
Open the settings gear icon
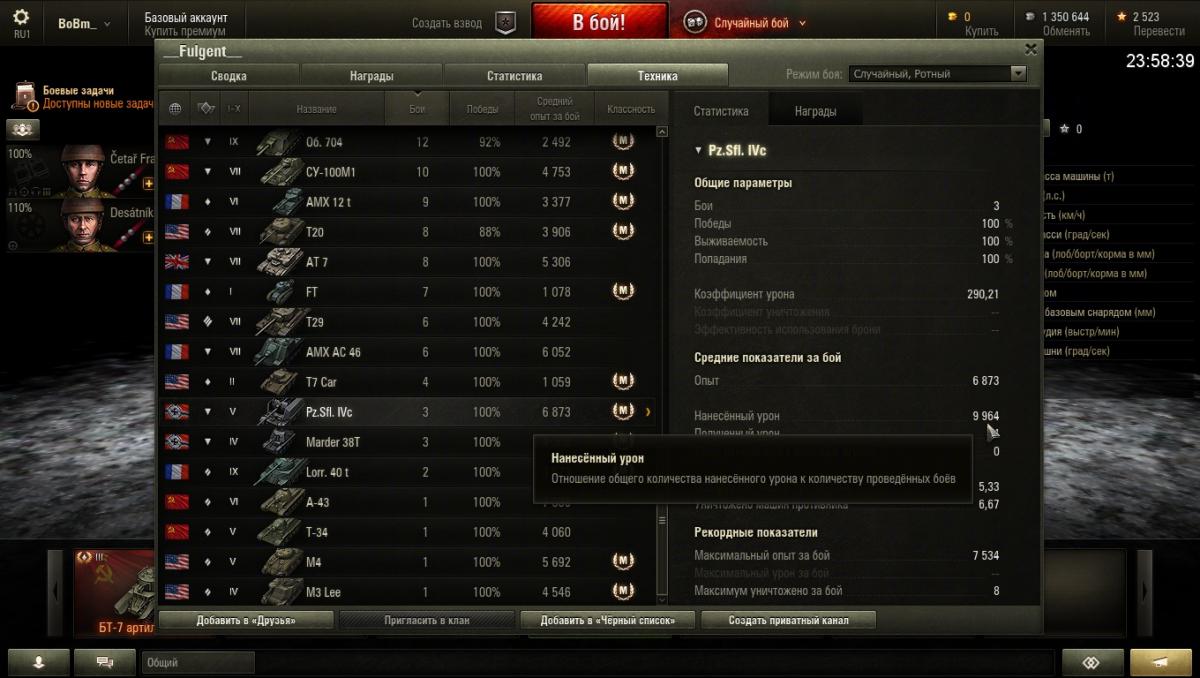point(21,17)
